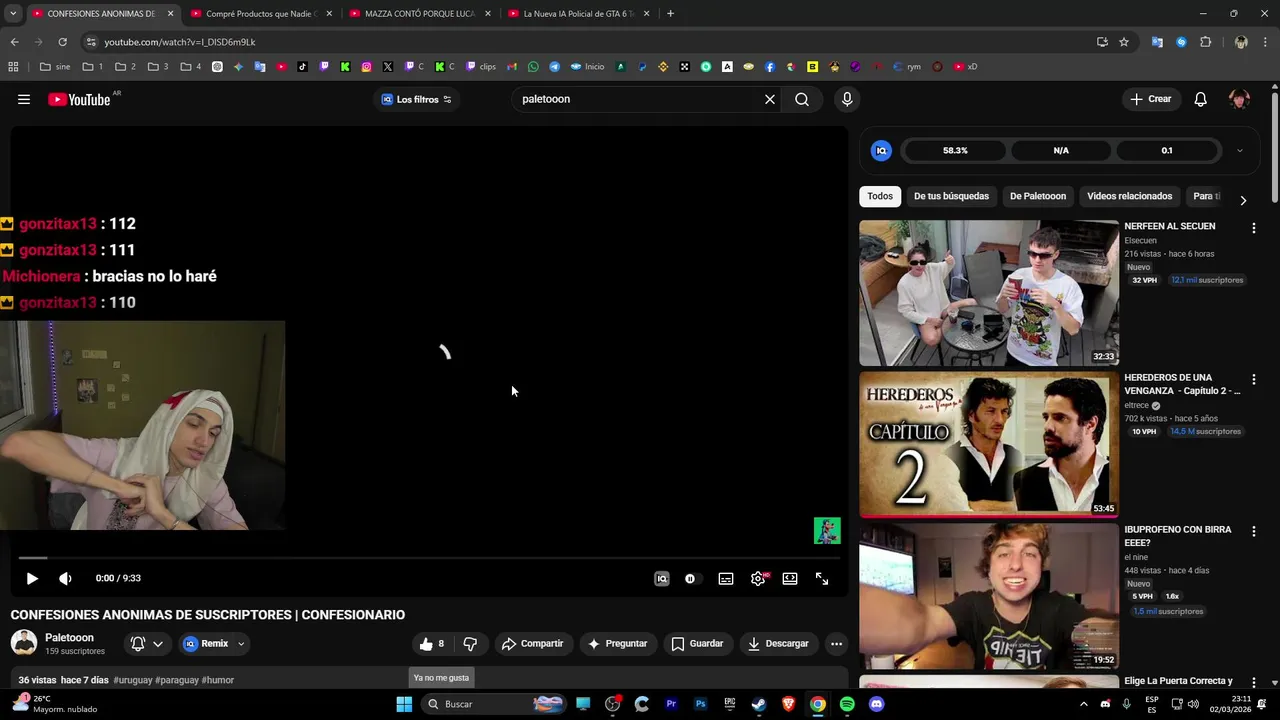1280x720 pixels.
Task: Open Paletooon channel avatar
Action: tap(24, 643)
